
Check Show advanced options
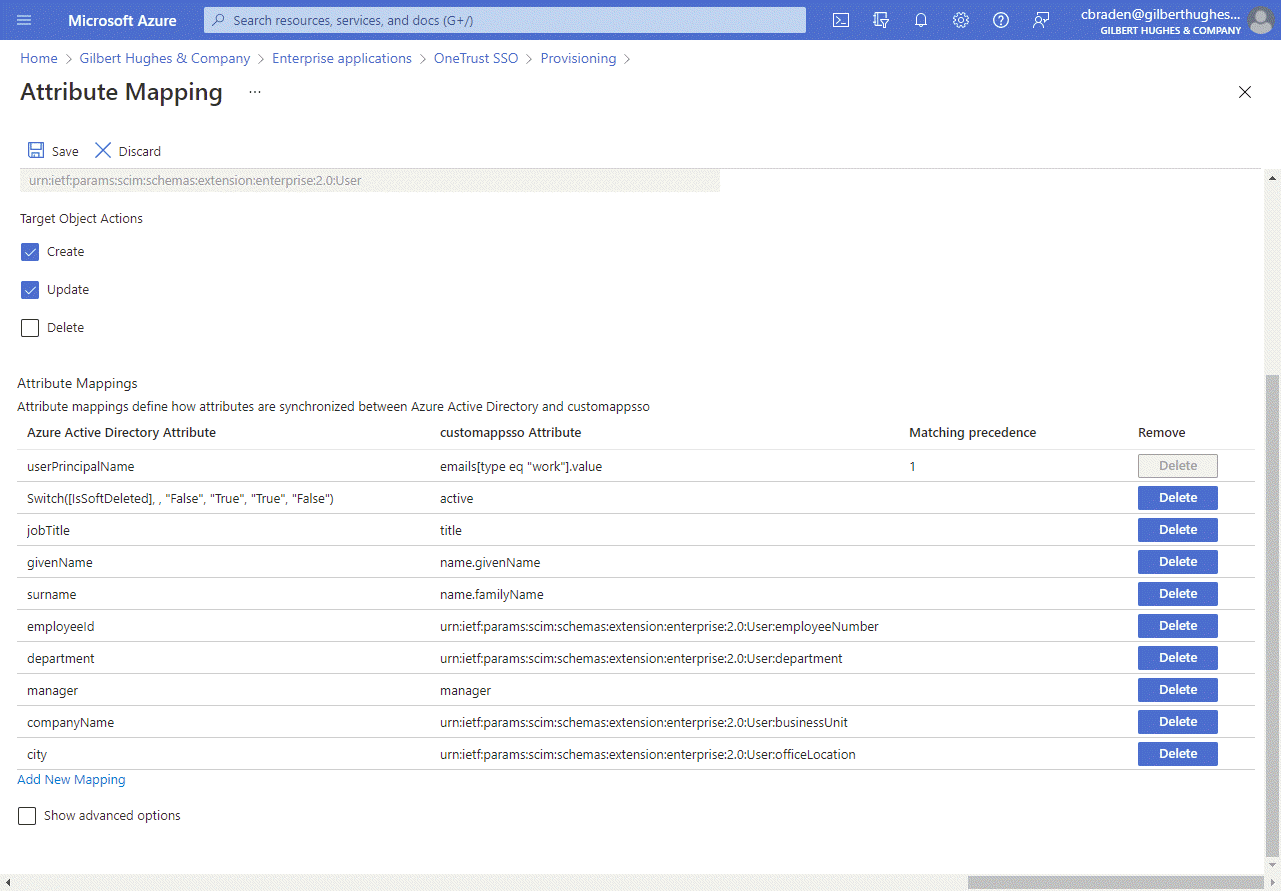pos(26,815)
